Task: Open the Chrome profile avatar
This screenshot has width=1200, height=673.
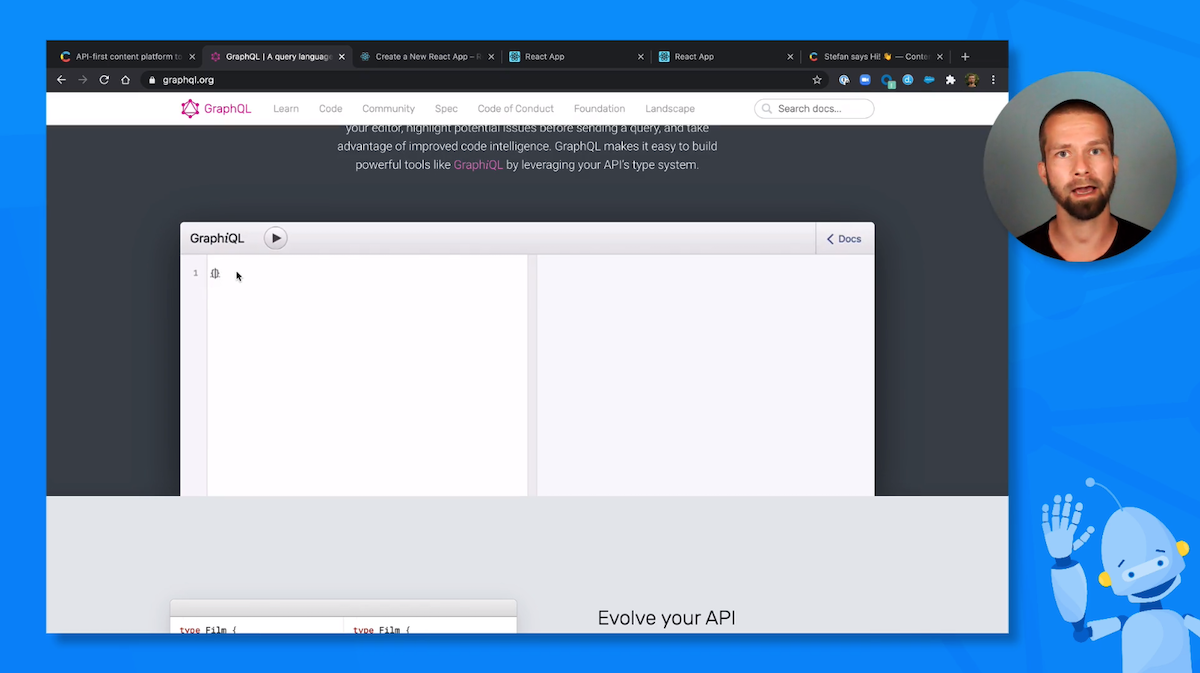Action: coord(972,80)
